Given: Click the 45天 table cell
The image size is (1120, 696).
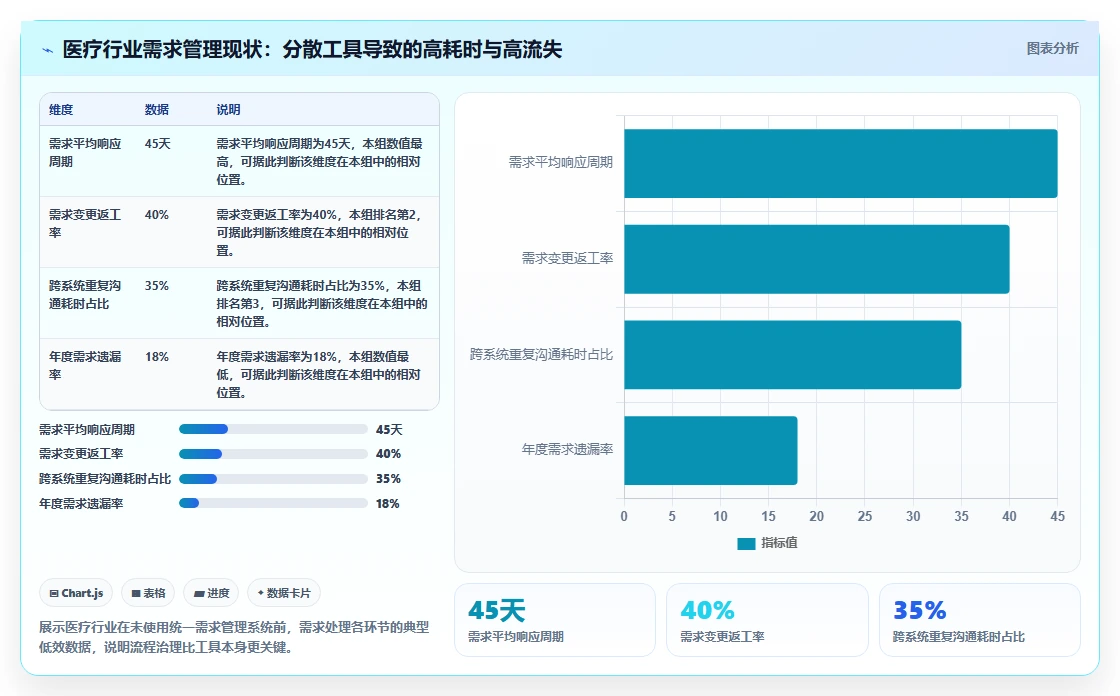Looking at the screenshot, I should (158, 144).
